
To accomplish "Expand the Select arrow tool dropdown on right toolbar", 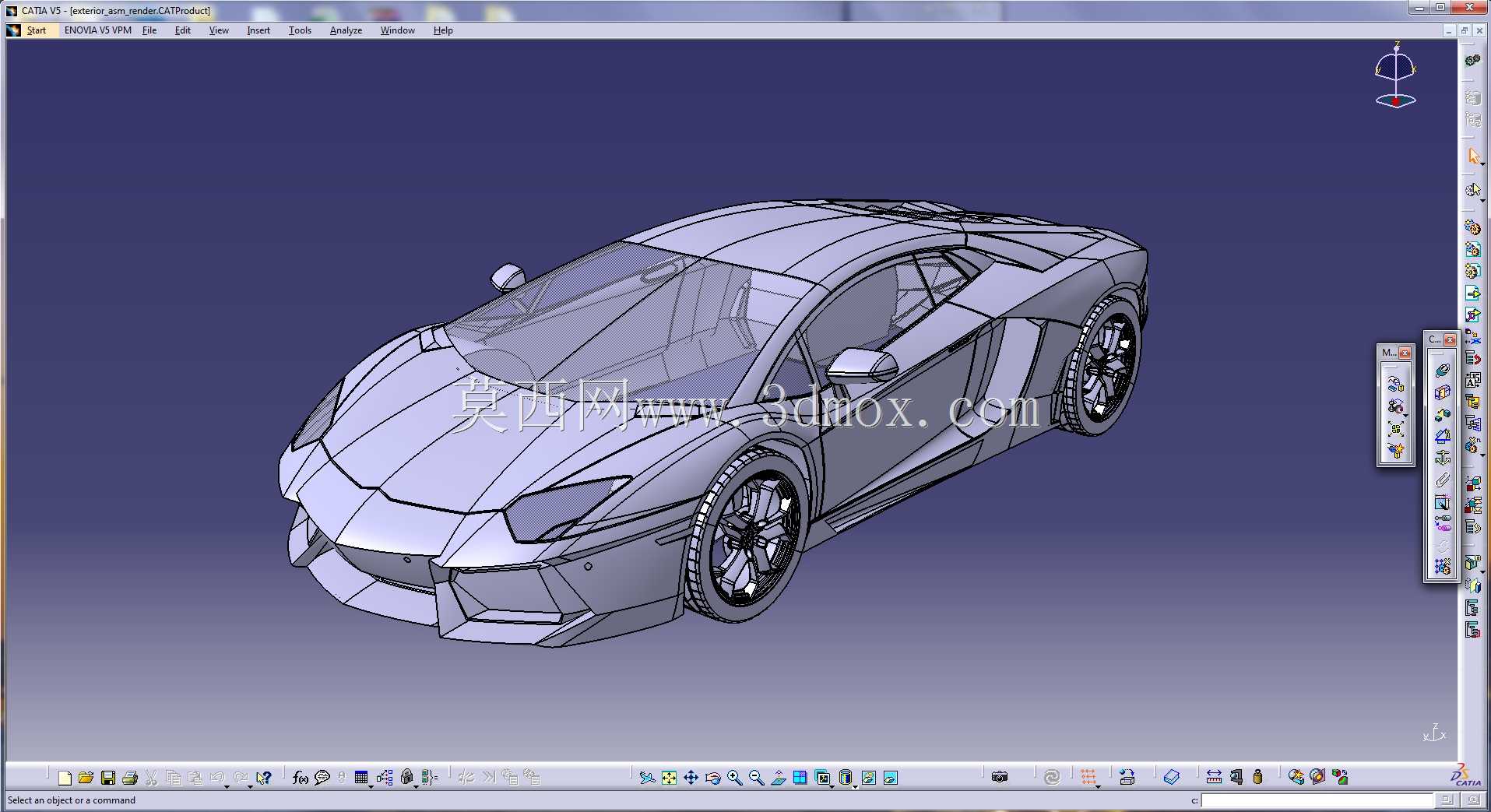I will pyautogui.click(x=1483, y=164).
